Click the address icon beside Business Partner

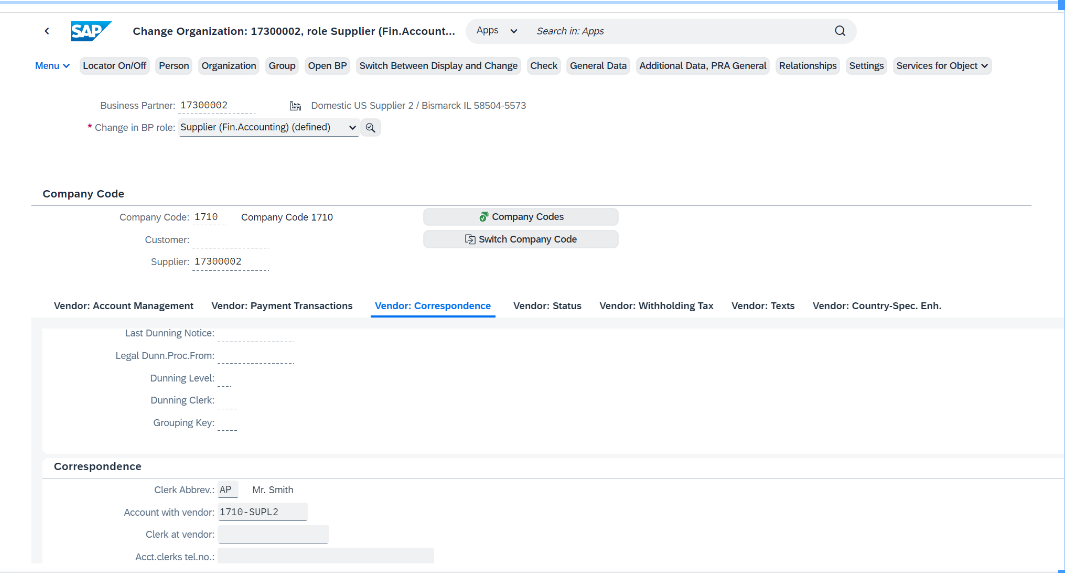[x=295, y=106]
